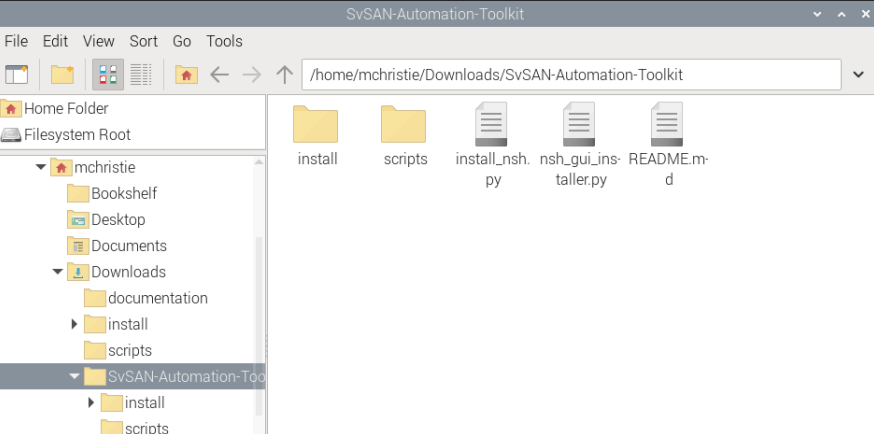874x434 pixels.
Task: Go forward to the next folder
Action: [x=252, y=75]
